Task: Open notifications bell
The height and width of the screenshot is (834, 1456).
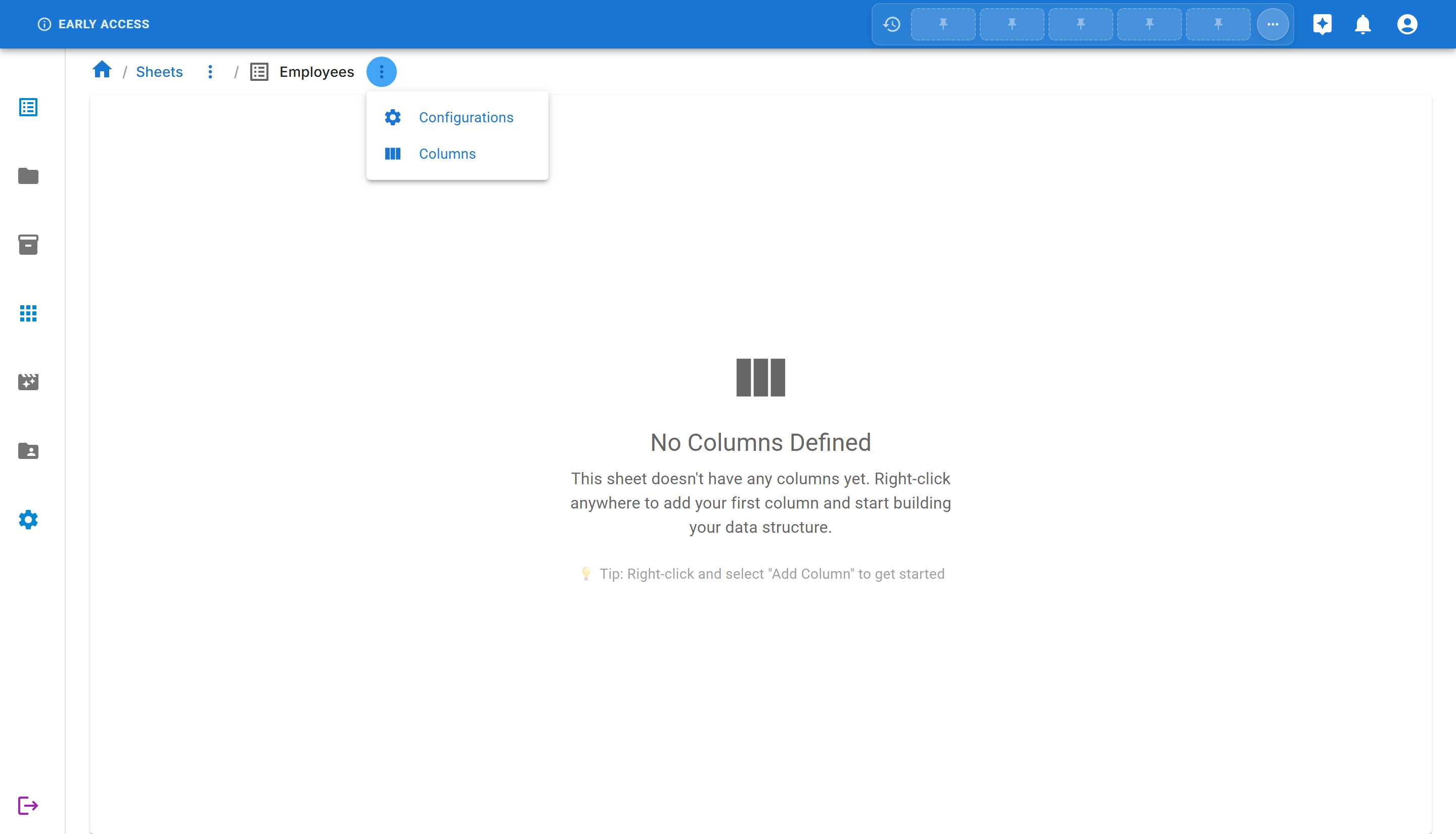Action: [1362, 24]
